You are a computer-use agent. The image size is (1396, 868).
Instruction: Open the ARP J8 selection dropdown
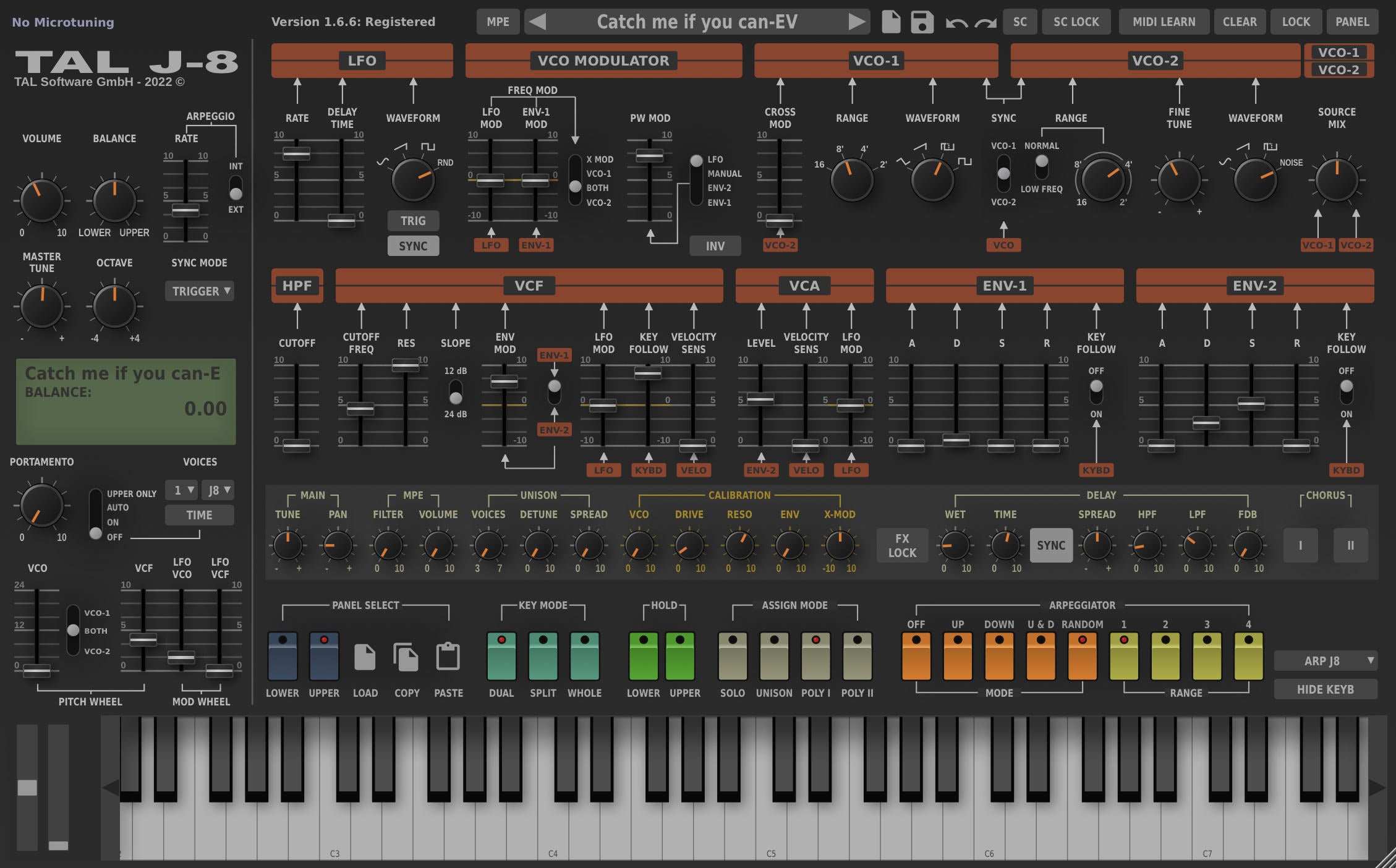pos(1326,660)
